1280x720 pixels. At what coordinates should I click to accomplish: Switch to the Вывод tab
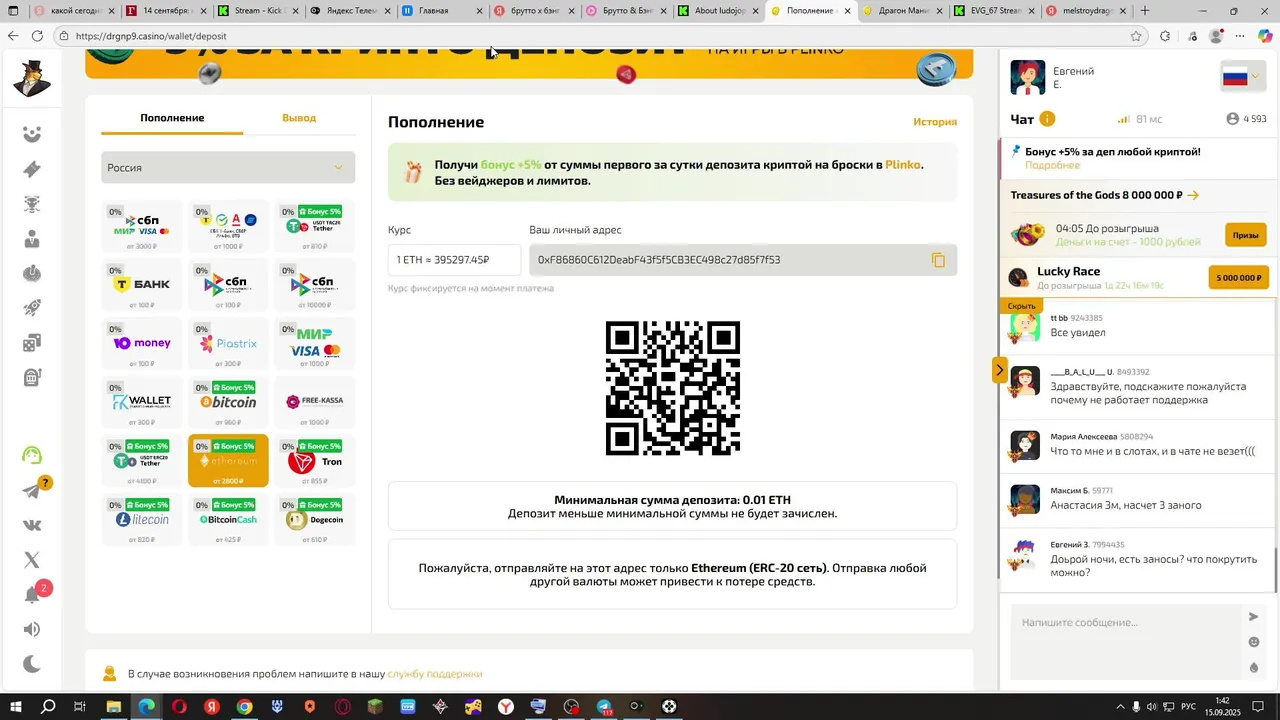pyautogui.click(x=299, y=118)
